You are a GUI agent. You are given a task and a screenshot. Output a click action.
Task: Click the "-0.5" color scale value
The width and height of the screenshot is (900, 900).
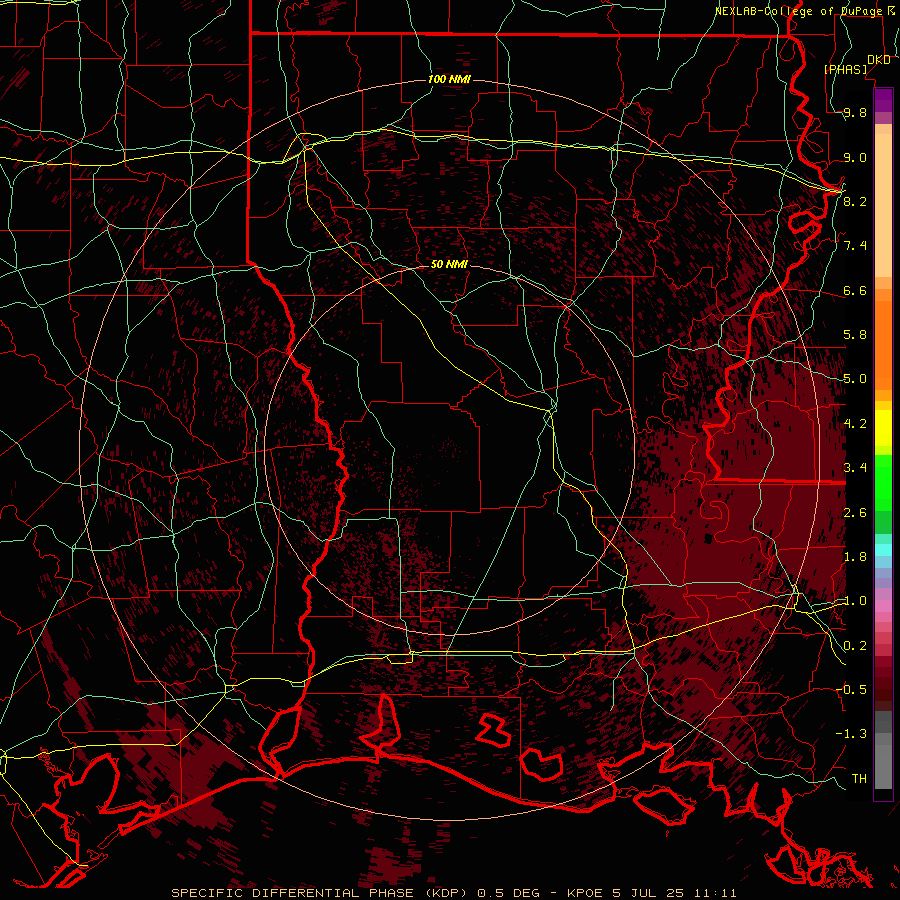tap(851, 690)
